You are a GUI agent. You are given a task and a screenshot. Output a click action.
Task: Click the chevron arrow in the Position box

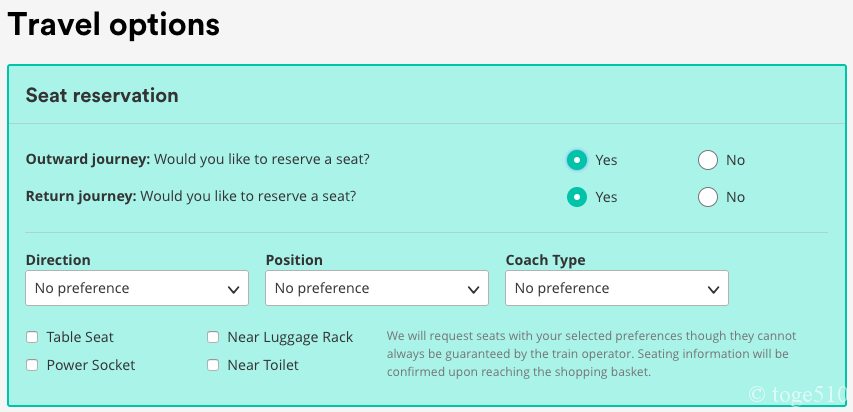coord(474,289)
